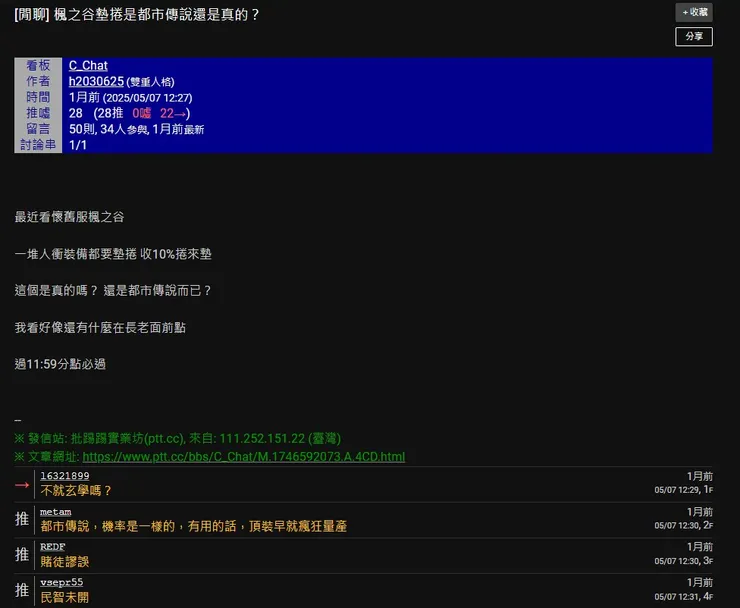Click the 討論串 header label
This screenshot has width=740, height=608.
[38, 144]
